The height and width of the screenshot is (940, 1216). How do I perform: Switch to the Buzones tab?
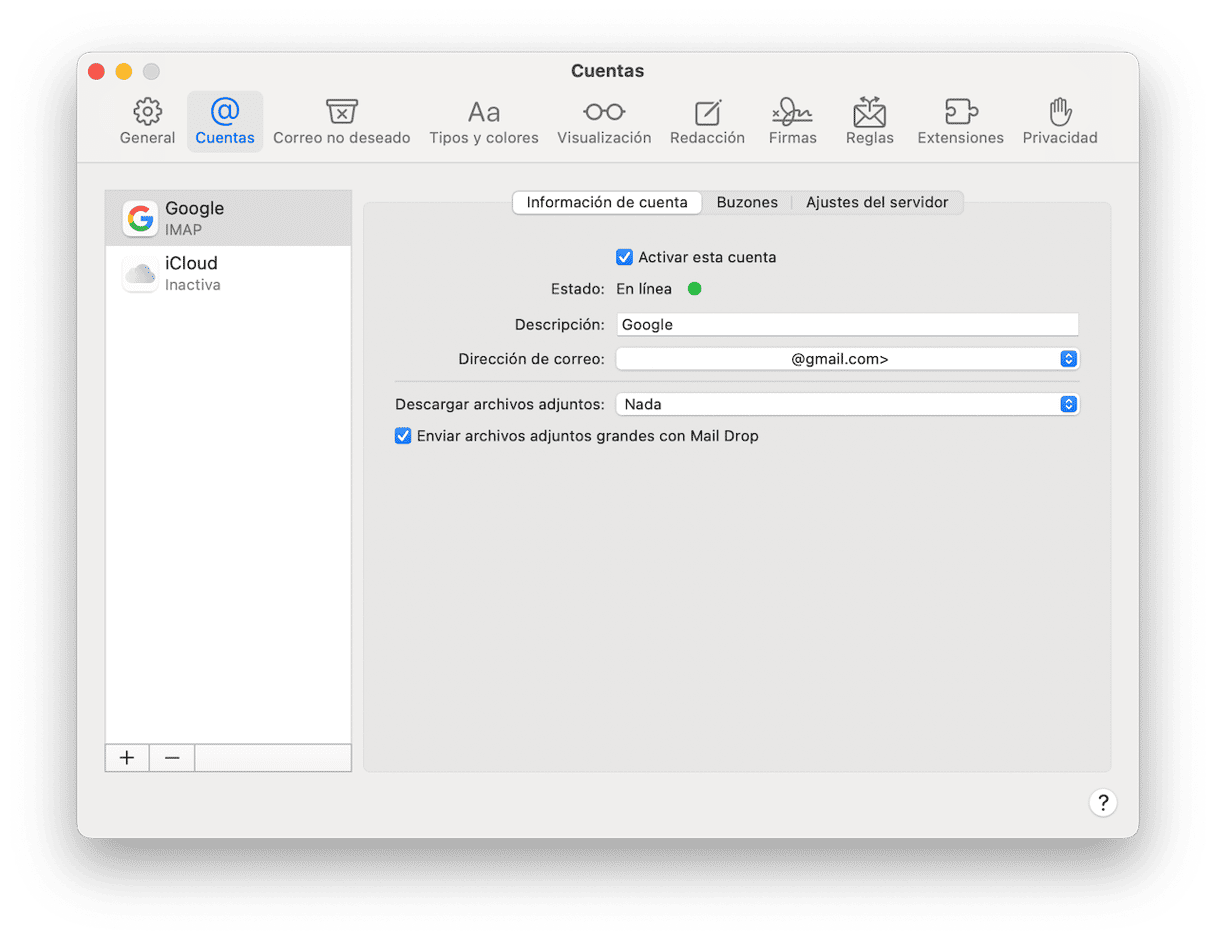point(747,202)
